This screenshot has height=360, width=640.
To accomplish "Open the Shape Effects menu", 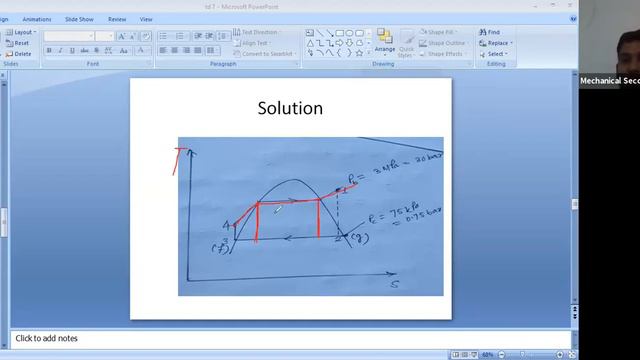I will (x=442, y=53).
